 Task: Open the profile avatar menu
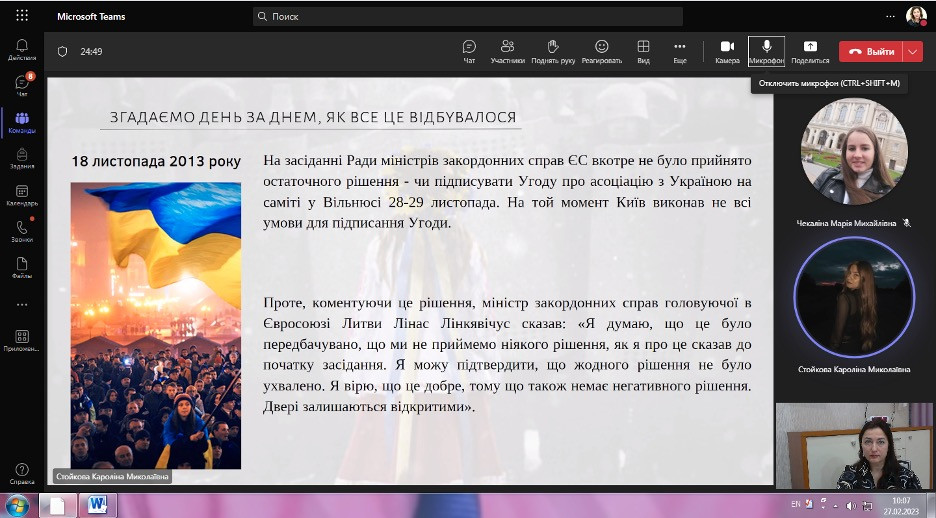(x=916, y=16)
